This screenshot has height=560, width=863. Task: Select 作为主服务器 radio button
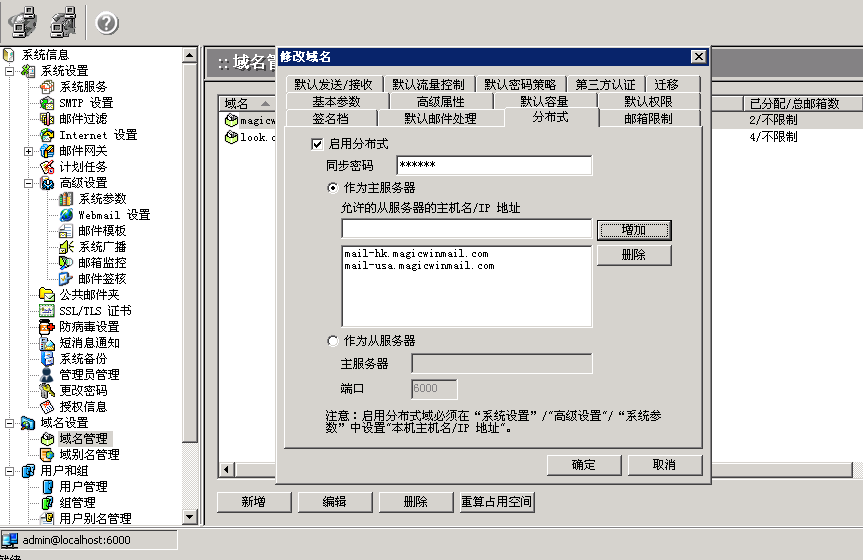click(x=332, y=188)
